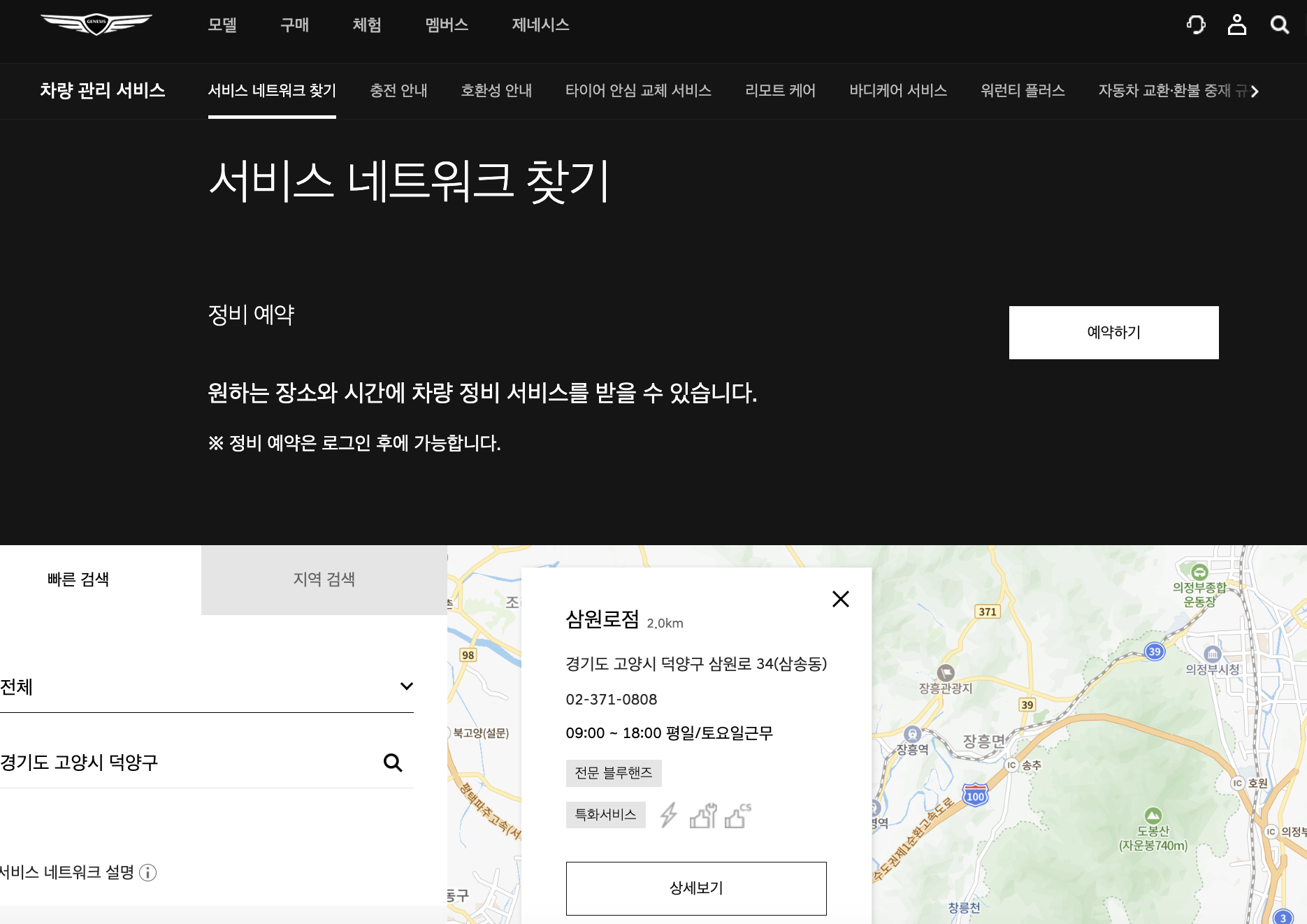Select the 서비스 네트워크 찾기 tab

[272, 91]
